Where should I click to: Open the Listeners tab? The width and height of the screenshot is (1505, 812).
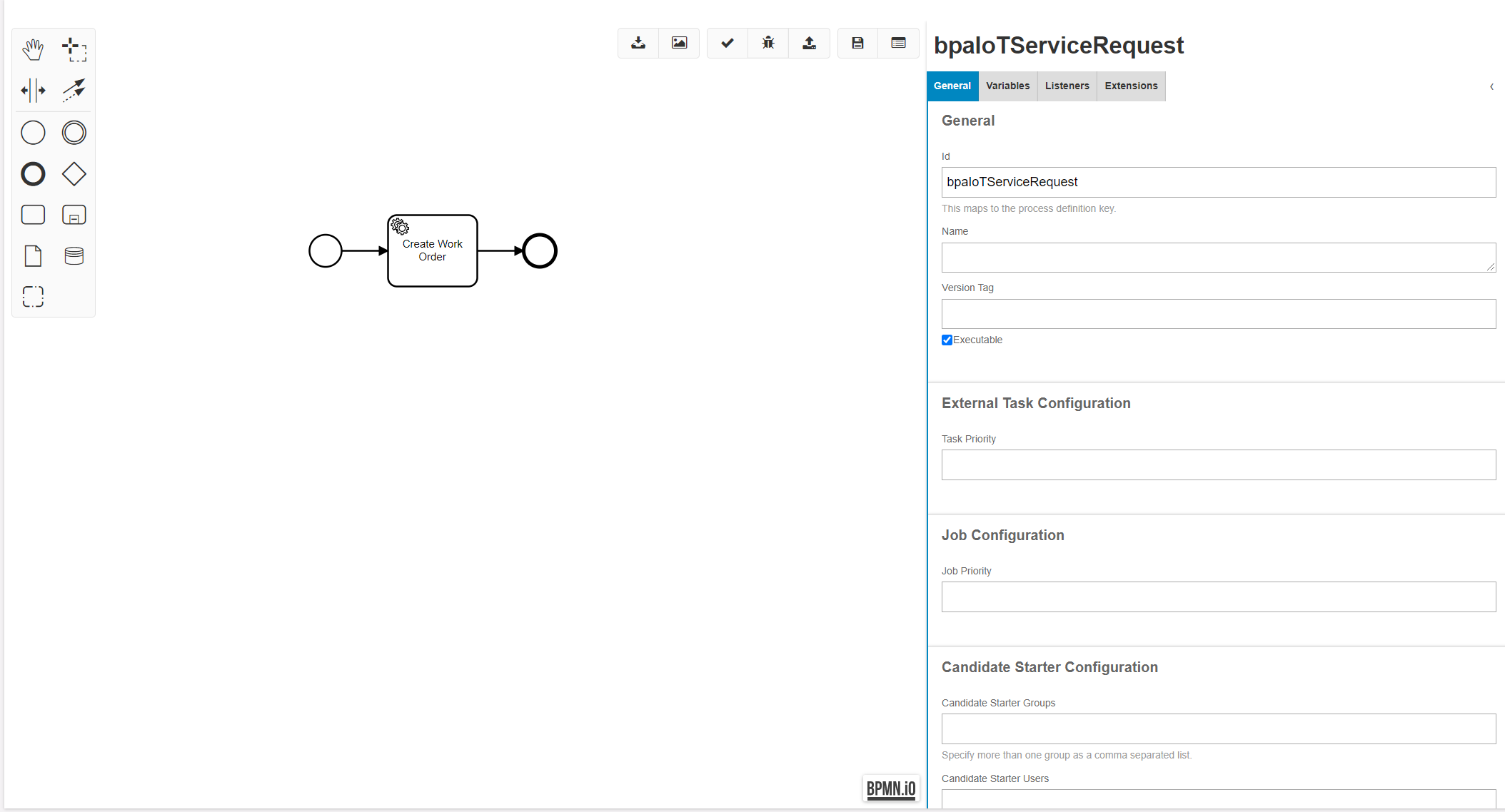pyautogui.click(x=1067, y=86)
